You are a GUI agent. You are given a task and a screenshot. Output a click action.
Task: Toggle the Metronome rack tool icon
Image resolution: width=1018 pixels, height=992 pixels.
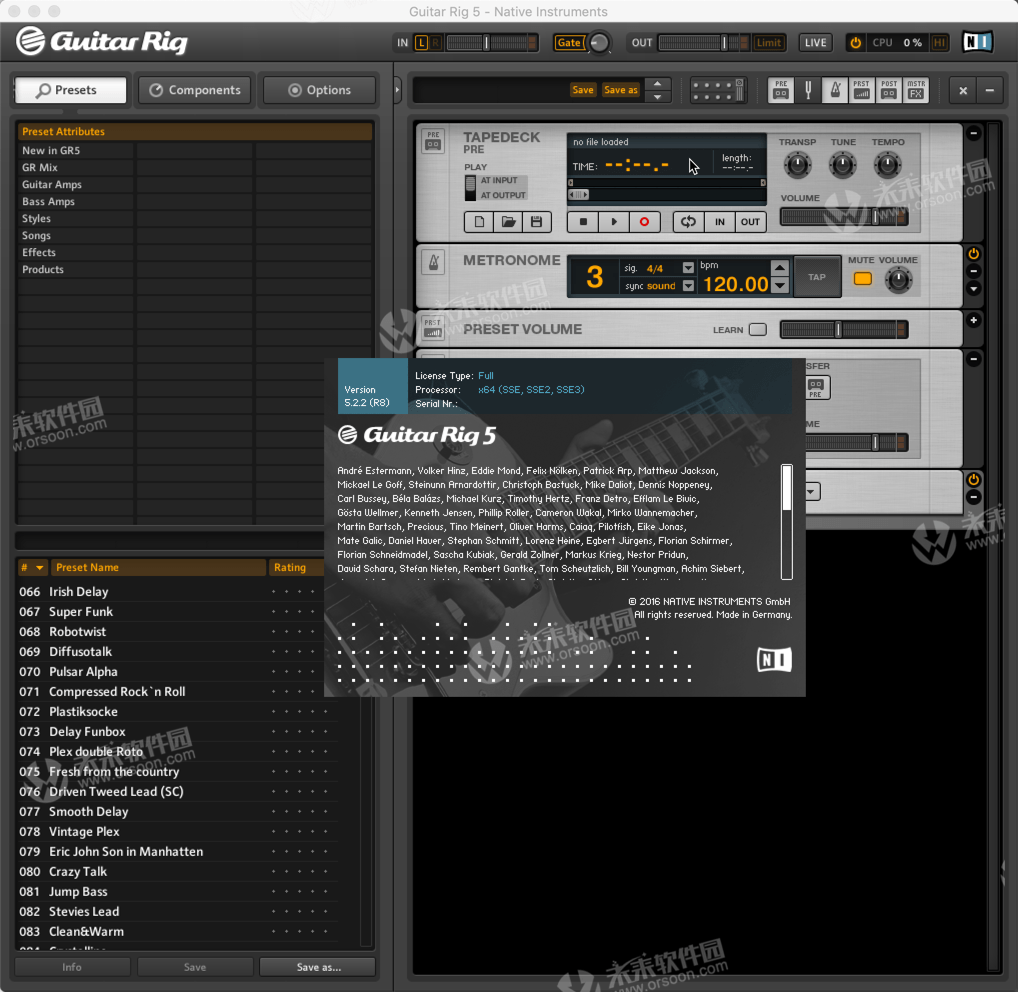835,90
